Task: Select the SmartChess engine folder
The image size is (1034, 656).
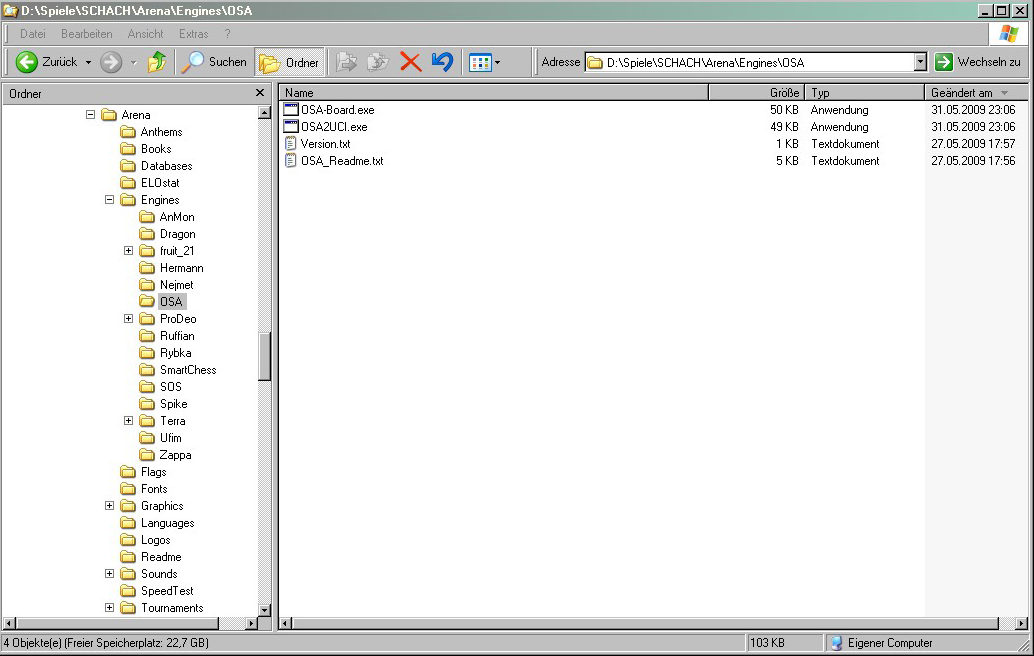Action: point(188,370)
